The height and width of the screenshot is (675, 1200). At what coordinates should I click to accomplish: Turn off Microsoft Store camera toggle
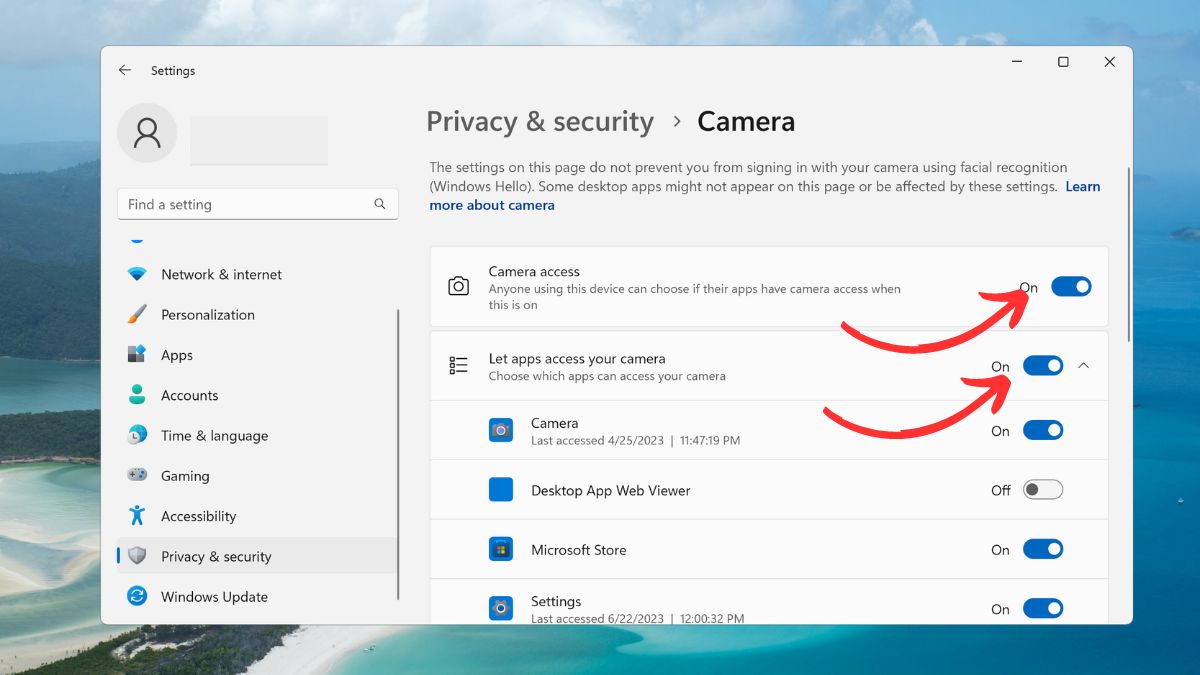pos(1043,549)
